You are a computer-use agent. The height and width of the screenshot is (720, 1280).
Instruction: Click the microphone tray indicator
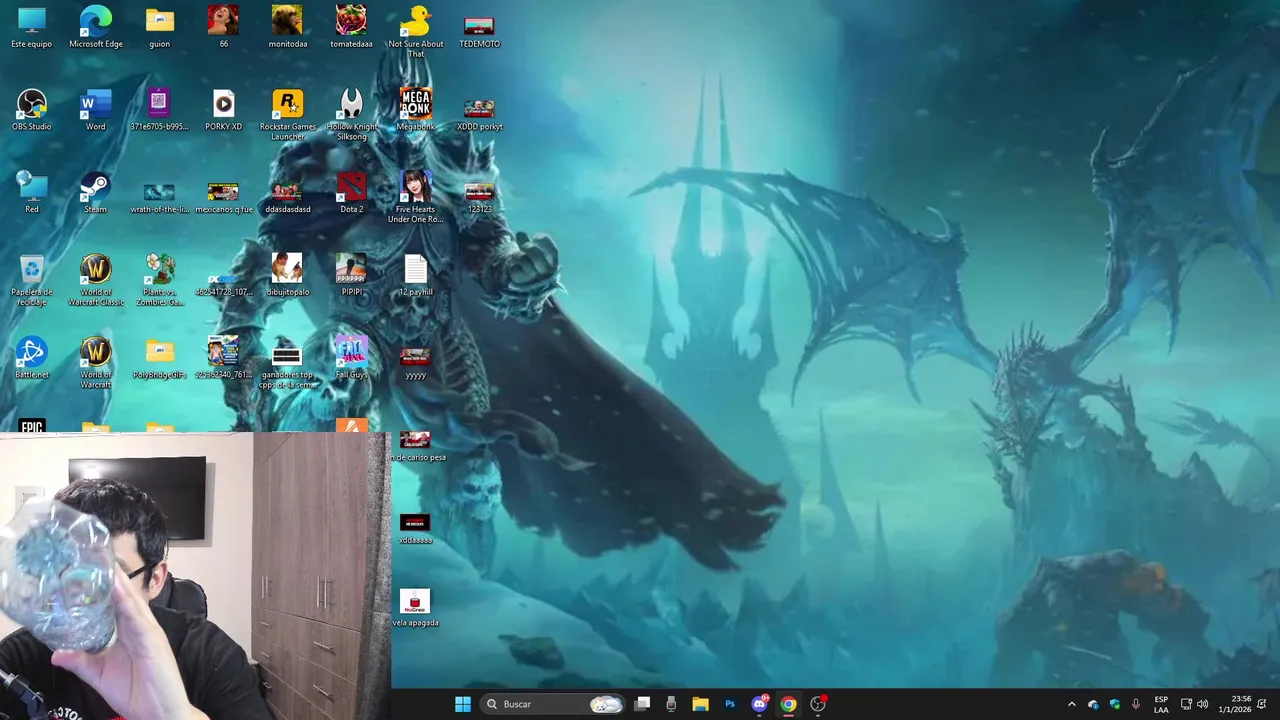pos(1136,704)
